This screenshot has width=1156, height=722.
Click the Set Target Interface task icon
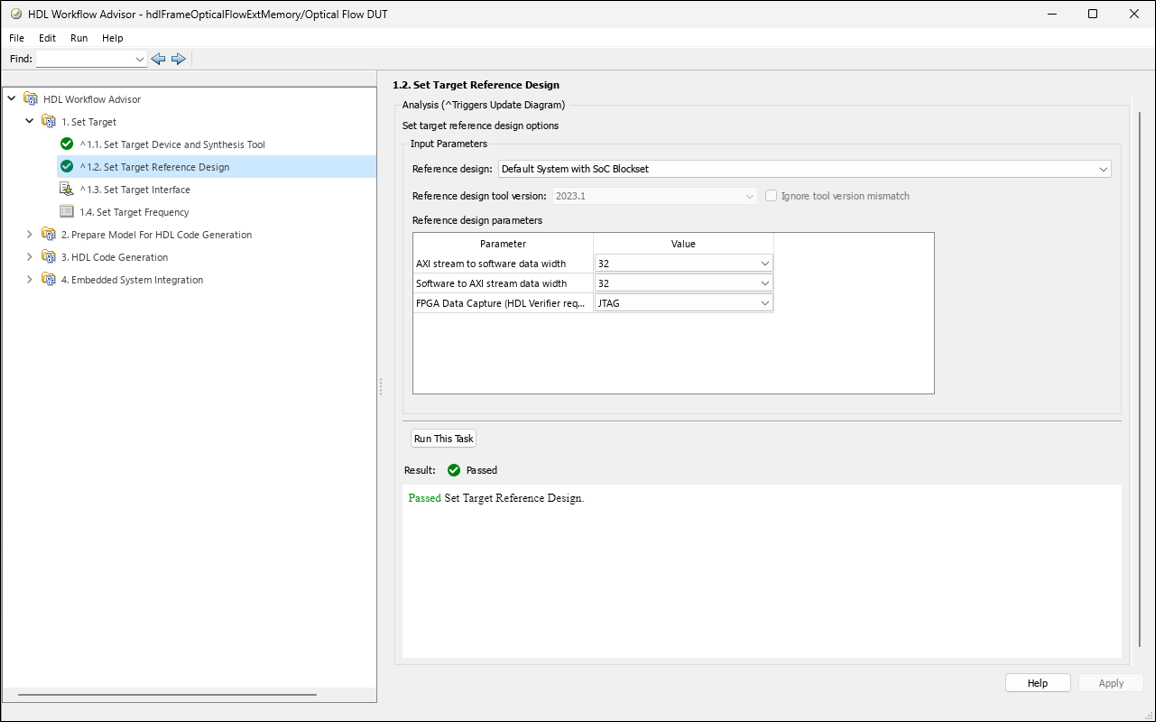(67, 189)
